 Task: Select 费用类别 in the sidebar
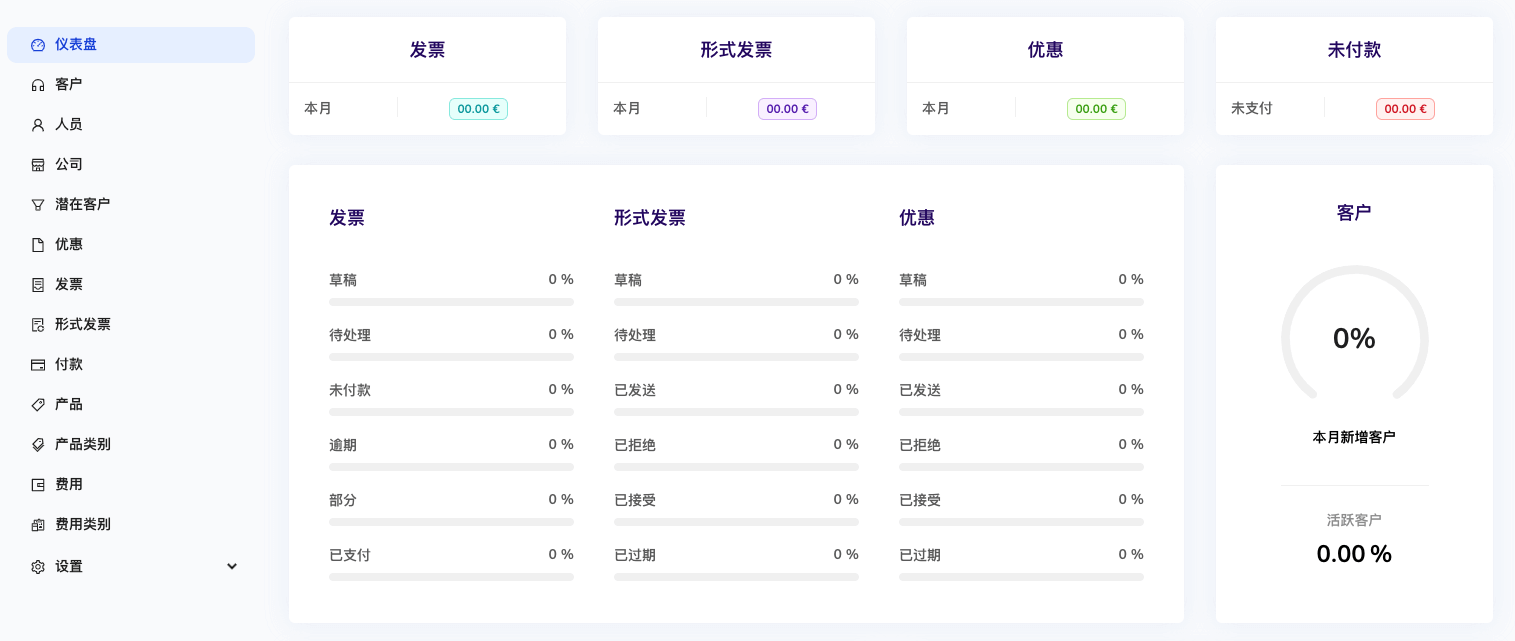[83, 524]
